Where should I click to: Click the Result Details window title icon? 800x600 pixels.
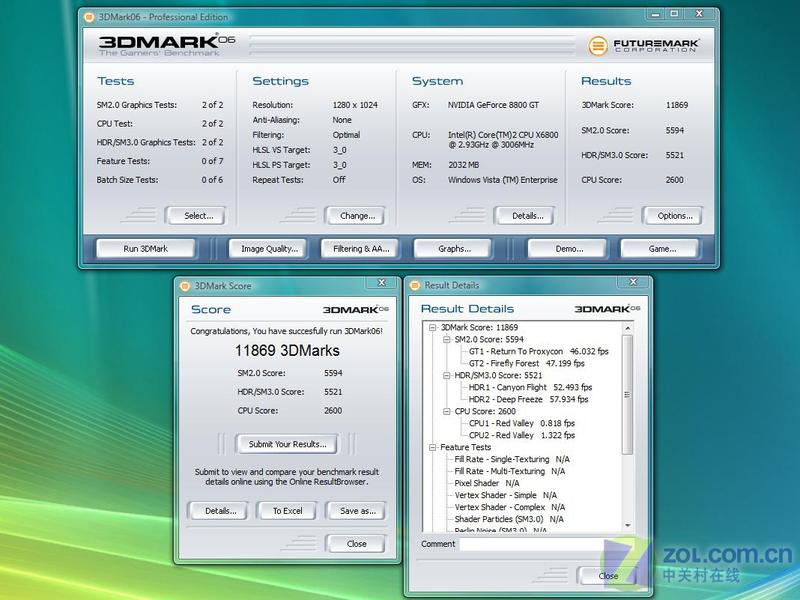point(415,286)
